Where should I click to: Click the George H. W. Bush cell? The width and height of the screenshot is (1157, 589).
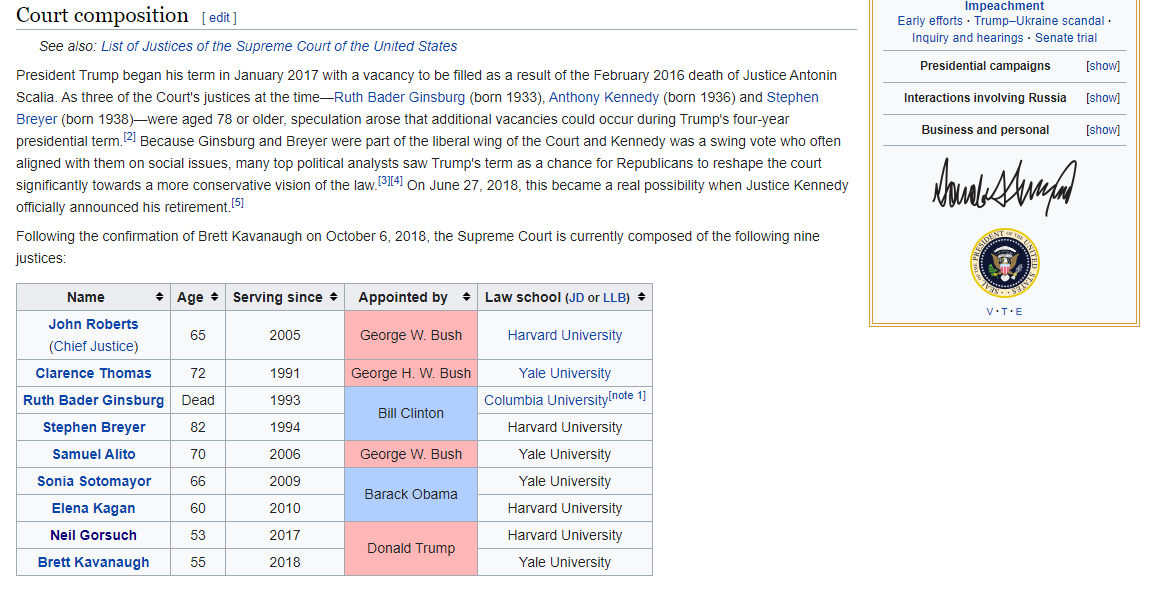(x=411, y=373)
